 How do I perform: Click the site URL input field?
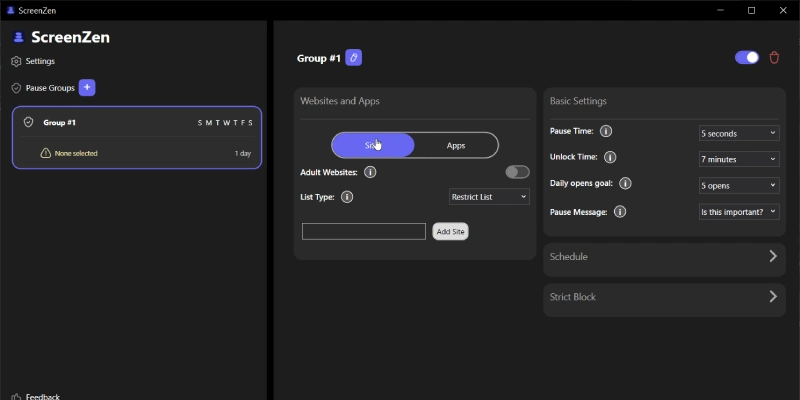[x=364, y=231]
